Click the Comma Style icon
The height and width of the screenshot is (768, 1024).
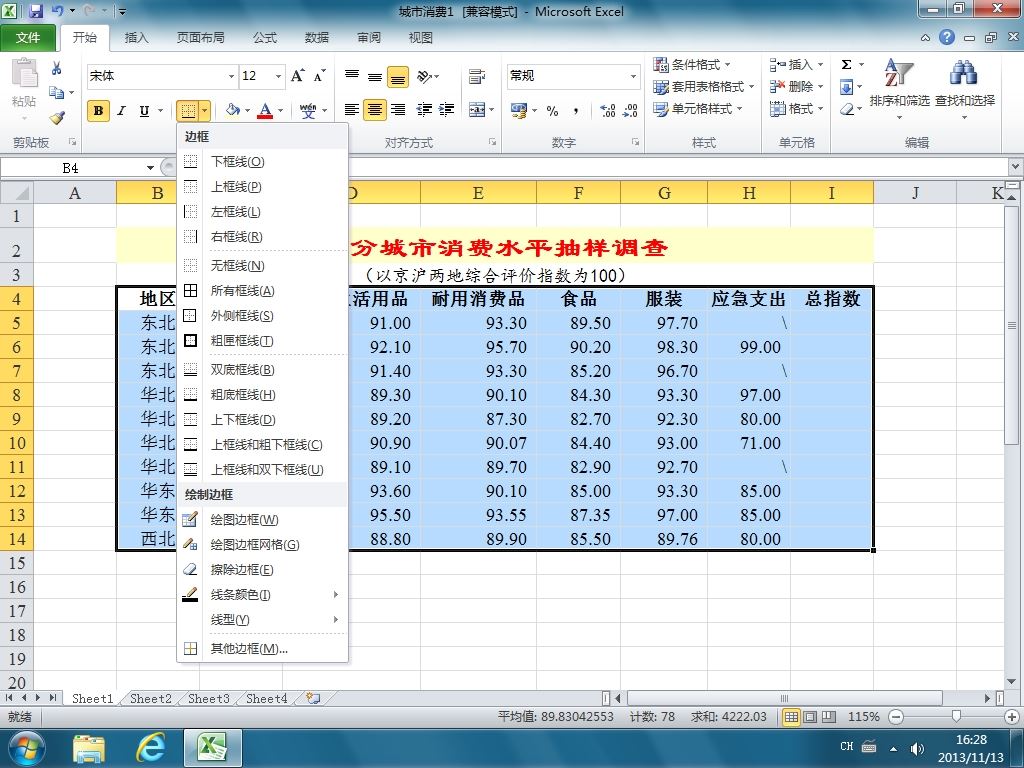[x=575, y=111]
